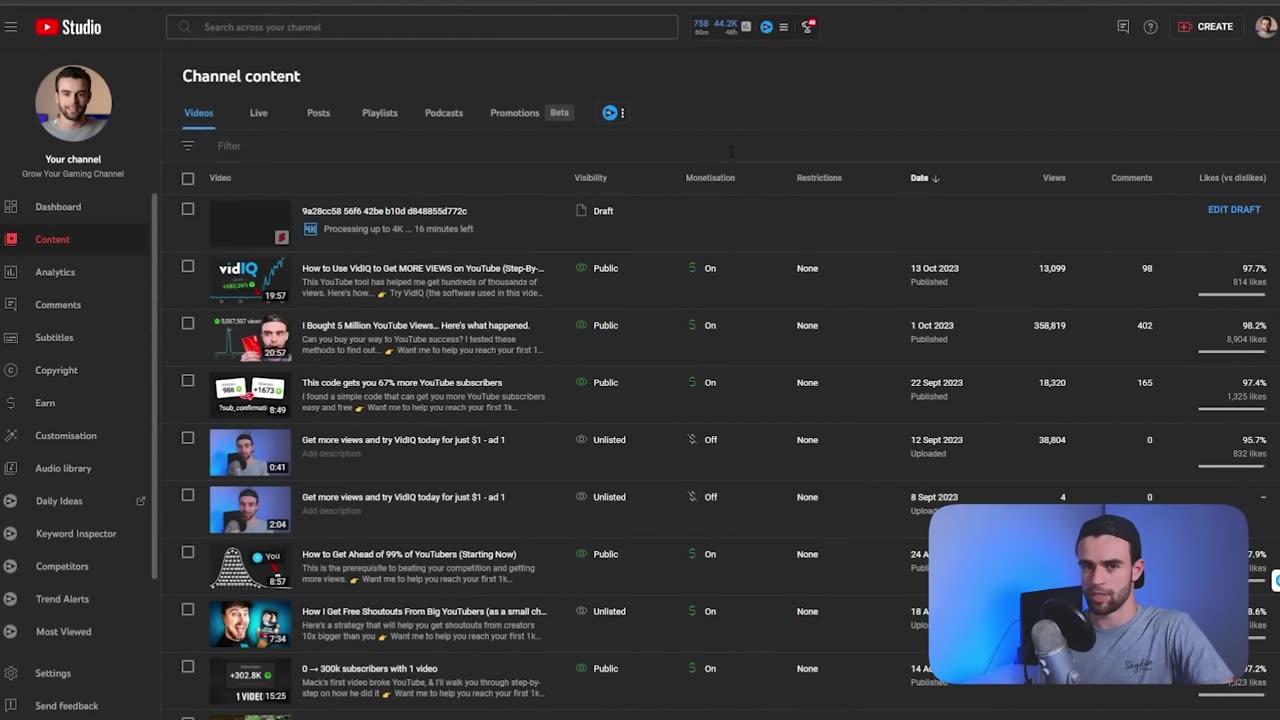
Task: Open the help question mark icon
Action: pos(1150,27)
